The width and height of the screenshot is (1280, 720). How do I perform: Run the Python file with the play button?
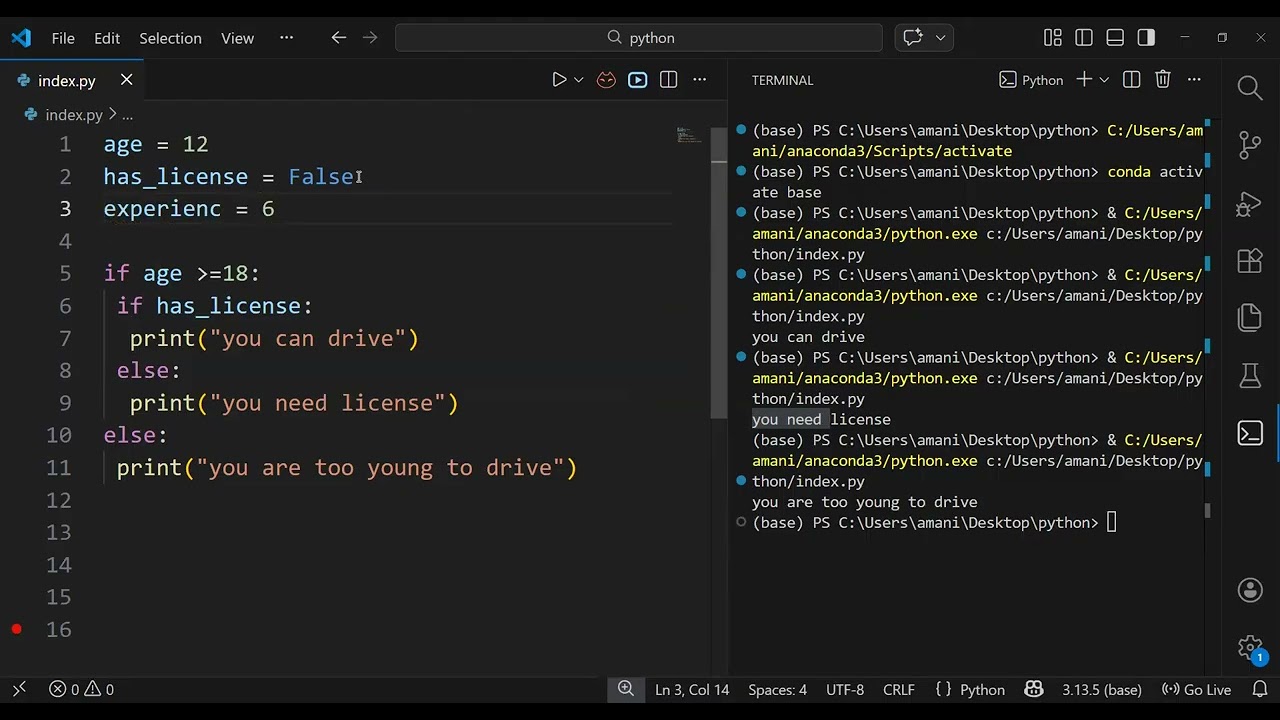(559, 80)
